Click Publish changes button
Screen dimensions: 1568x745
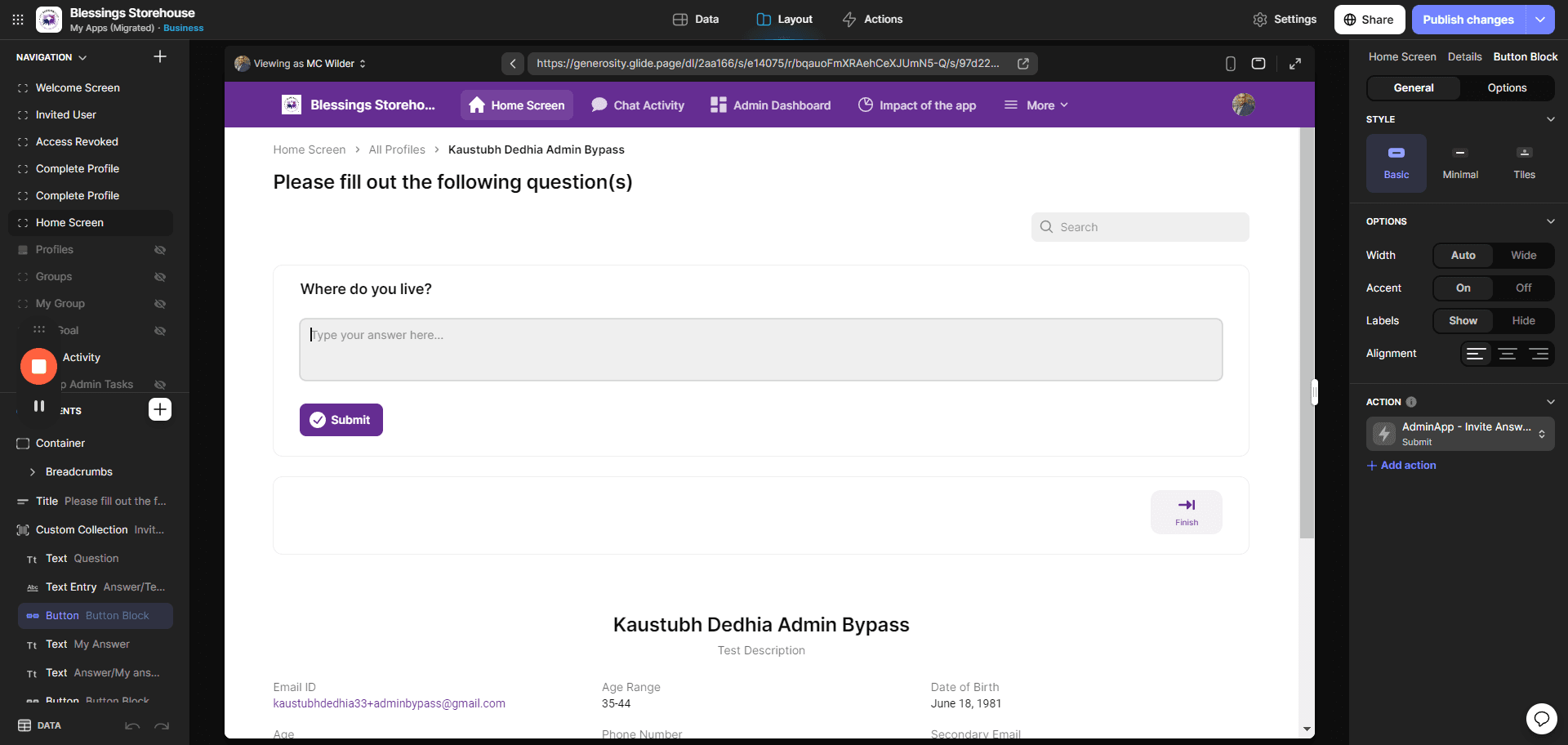1468,20
